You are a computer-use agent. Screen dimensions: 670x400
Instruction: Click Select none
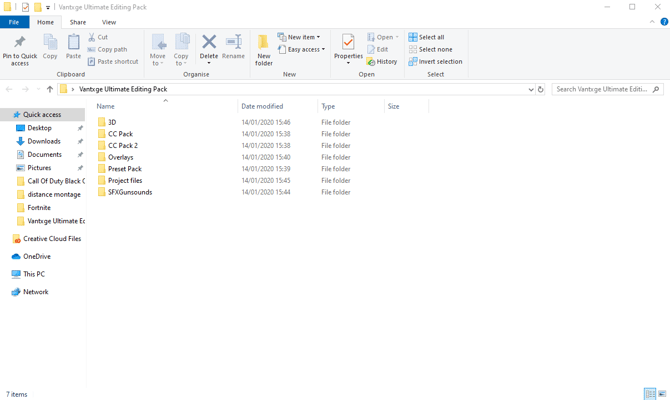pyautogui.click(x=430, y=50)
